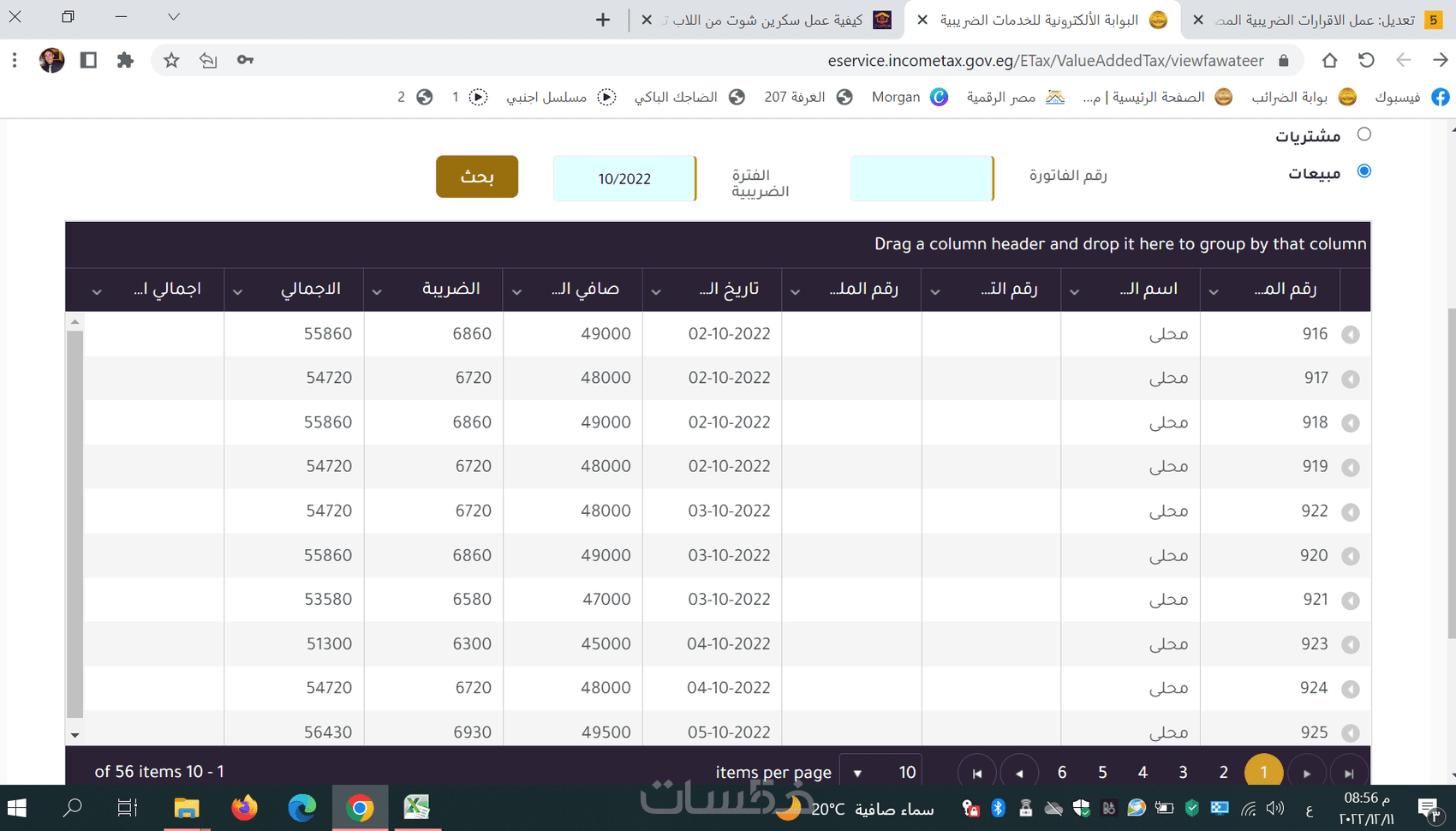Open column menu for تاريخ ال... header
The width and height of the screenshot is (1456, 831).
(655, 292)
